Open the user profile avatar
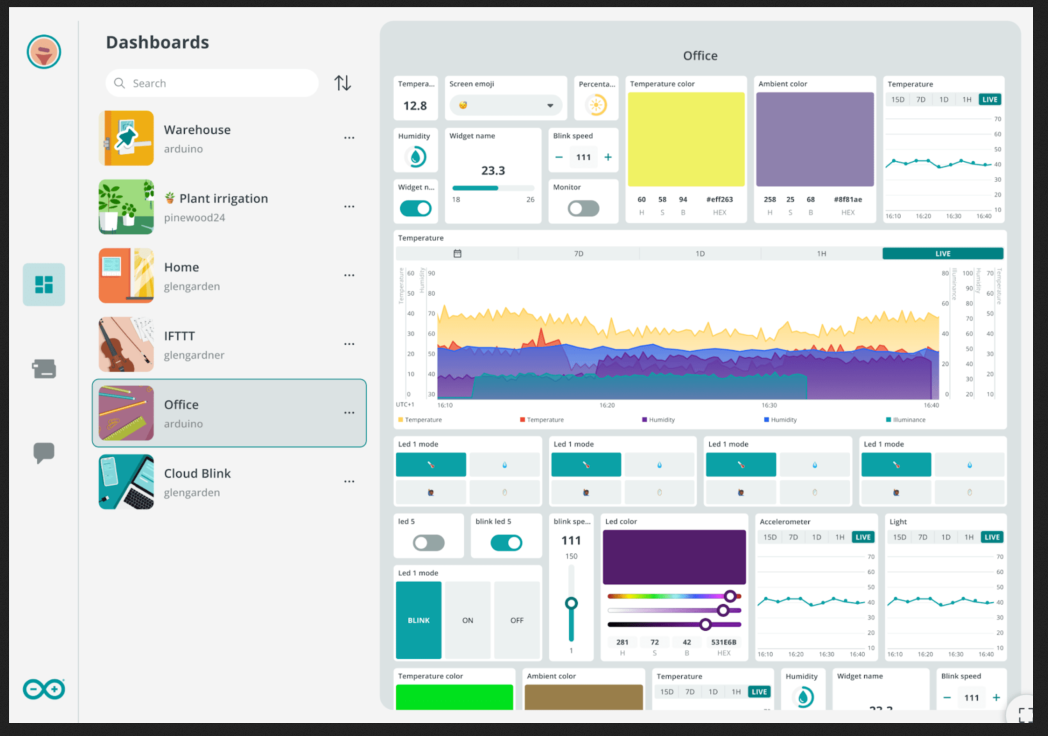1048x736 pixels. 44,51
